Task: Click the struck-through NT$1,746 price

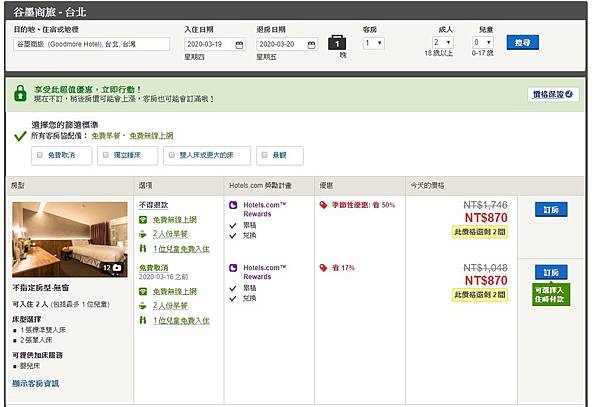Action: (486, 205)
